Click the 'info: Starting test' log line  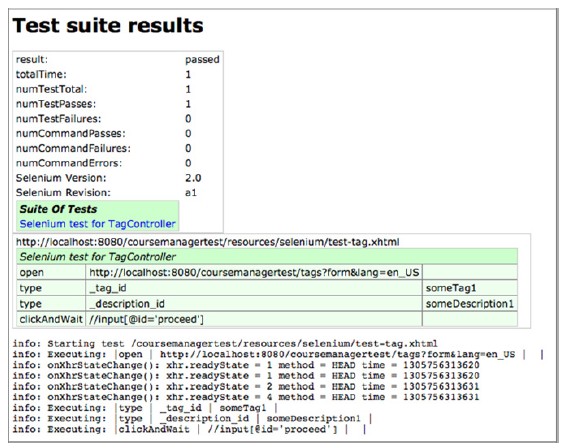click(225, 343)
